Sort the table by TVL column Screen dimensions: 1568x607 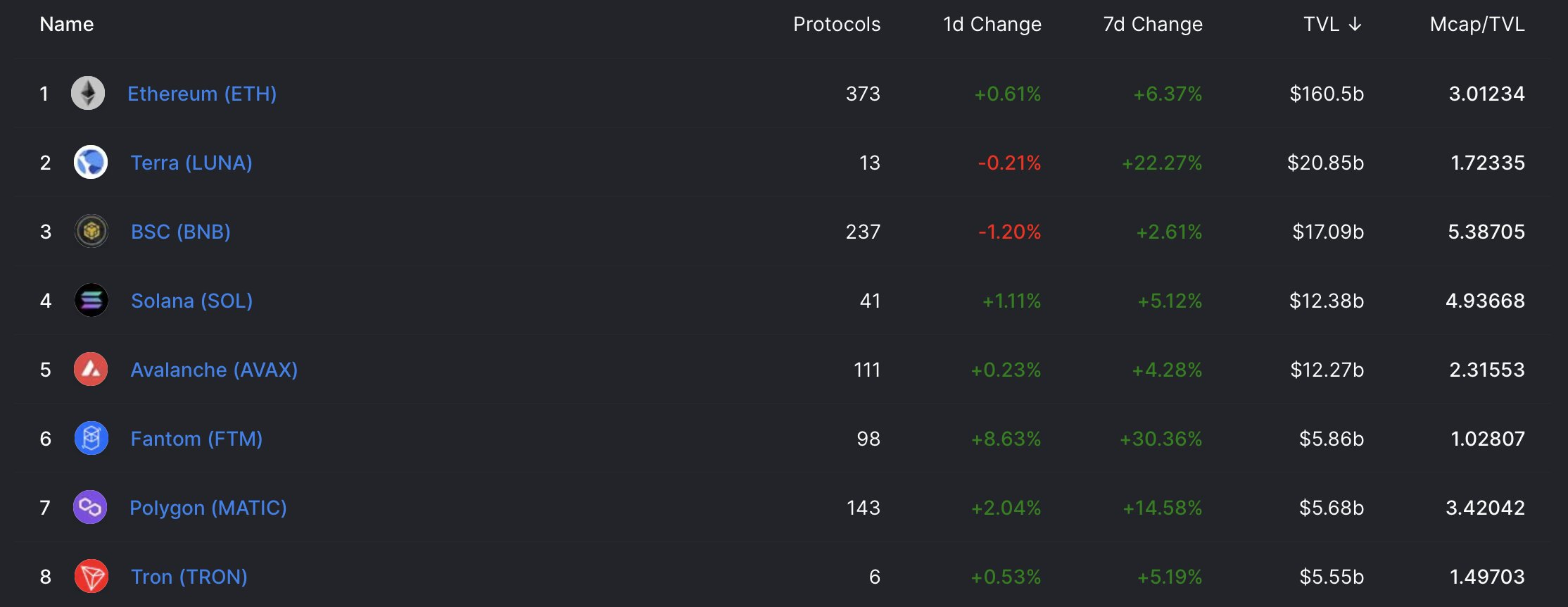pos(1322,24)
